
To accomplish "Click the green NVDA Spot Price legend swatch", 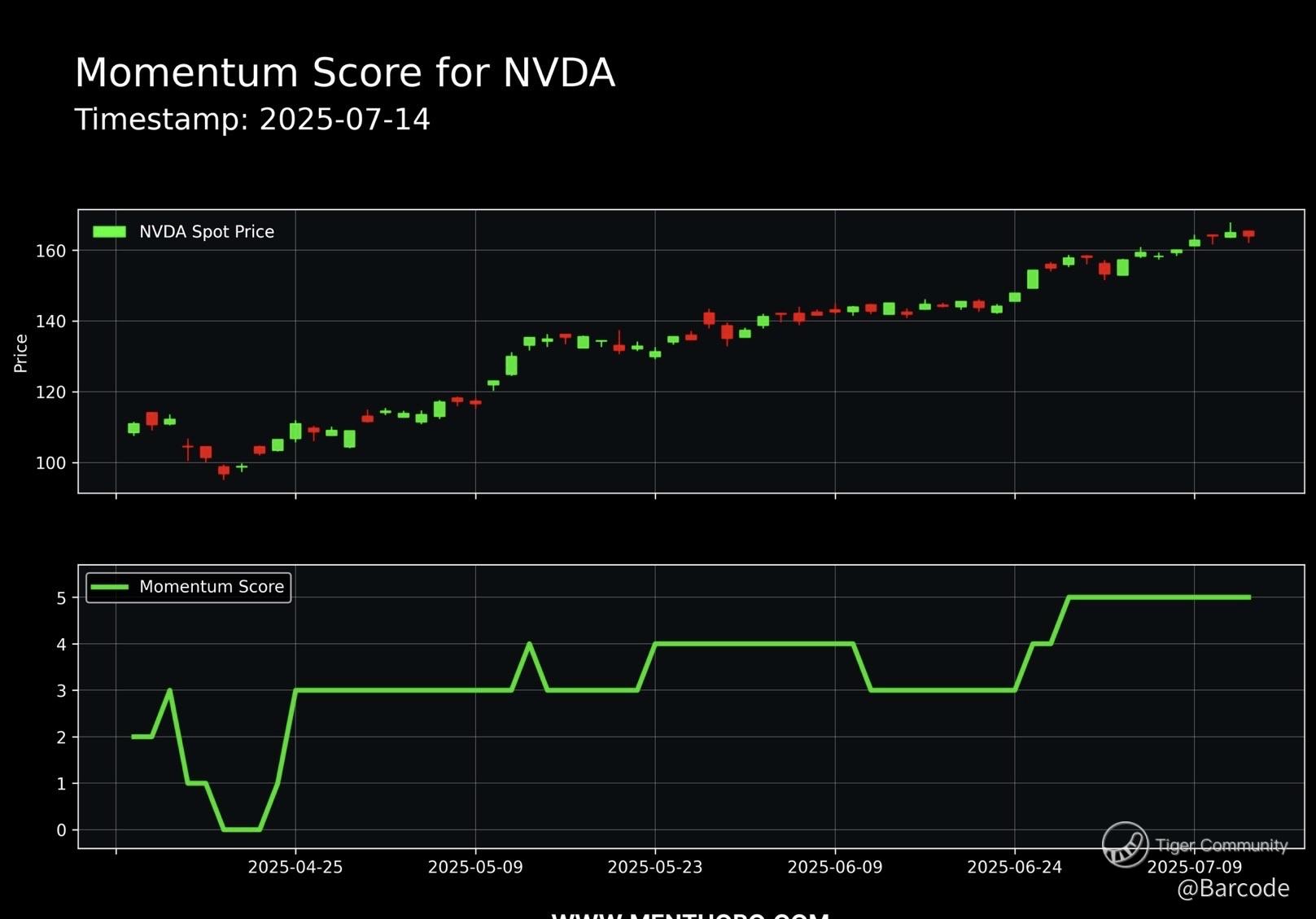I will (110, 232).
